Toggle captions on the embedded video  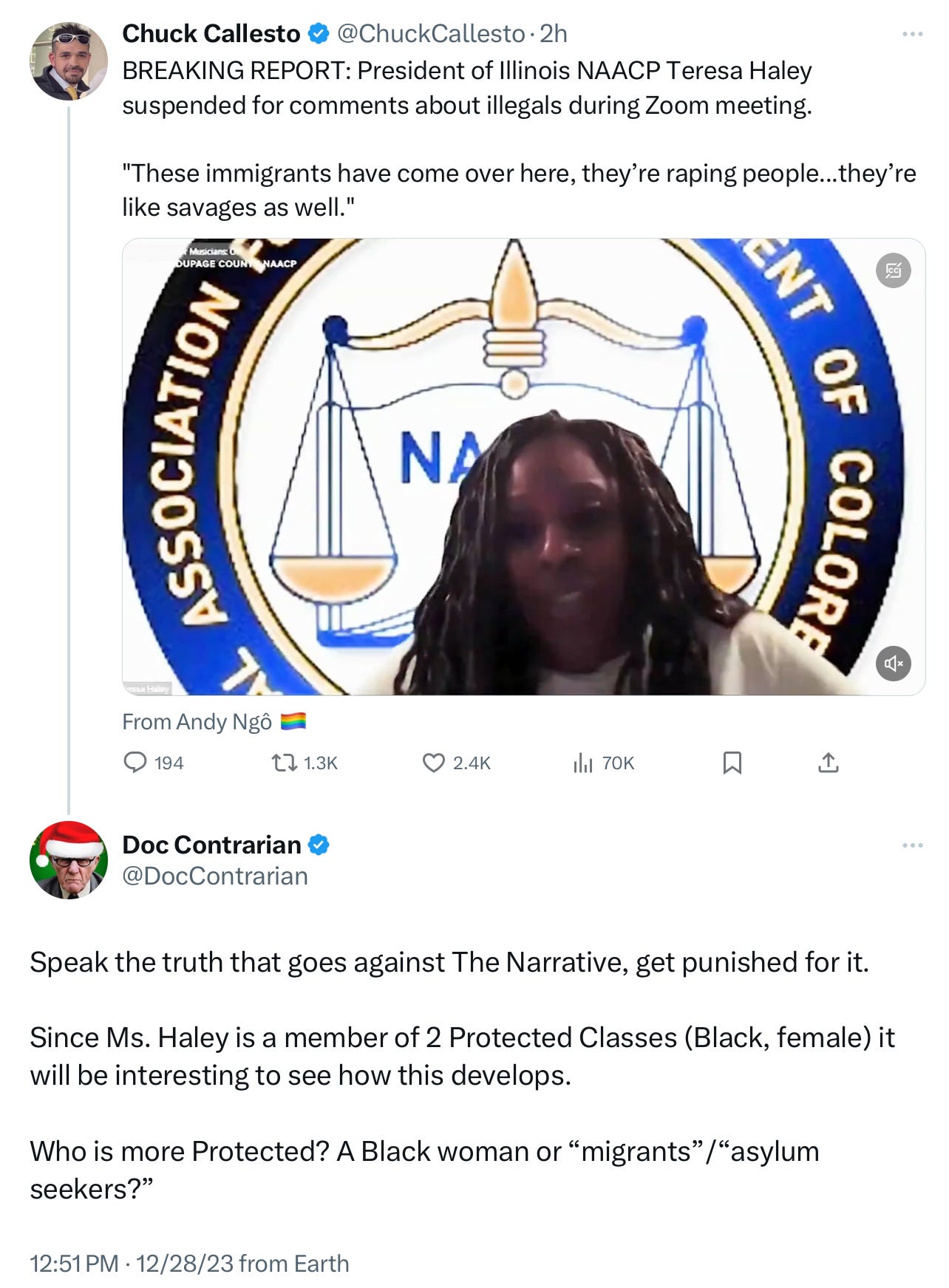click(x=893, y=270)
